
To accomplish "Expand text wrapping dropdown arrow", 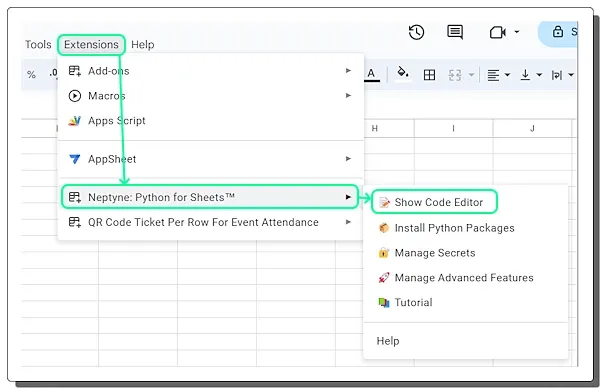I will (x=571, y=75).
